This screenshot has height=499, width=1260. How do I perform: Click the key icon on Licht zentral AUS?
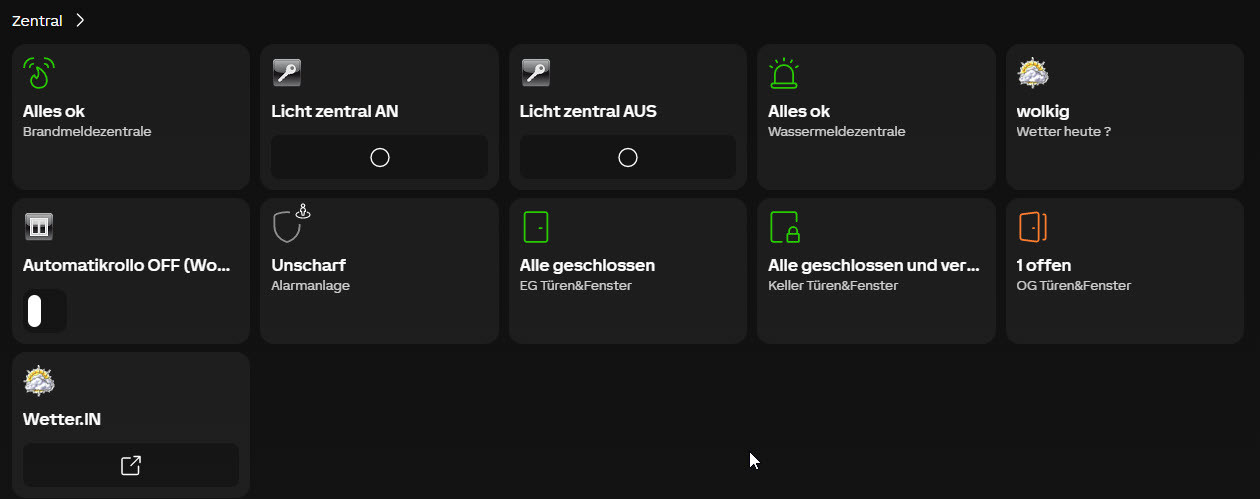[x=536, y=73]
